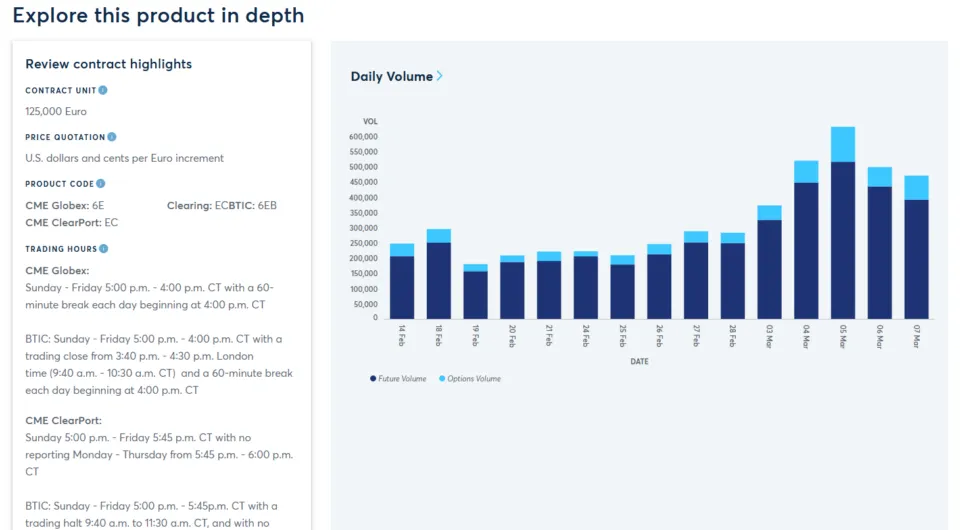Click the 26 Feb futures volume bar
The image size is (960, 530).
[x=659, y=286]
